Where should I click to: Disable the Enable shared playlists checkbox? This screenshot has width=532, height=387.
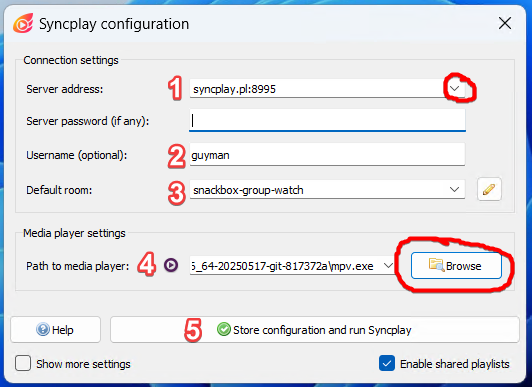tap(387, 363)
